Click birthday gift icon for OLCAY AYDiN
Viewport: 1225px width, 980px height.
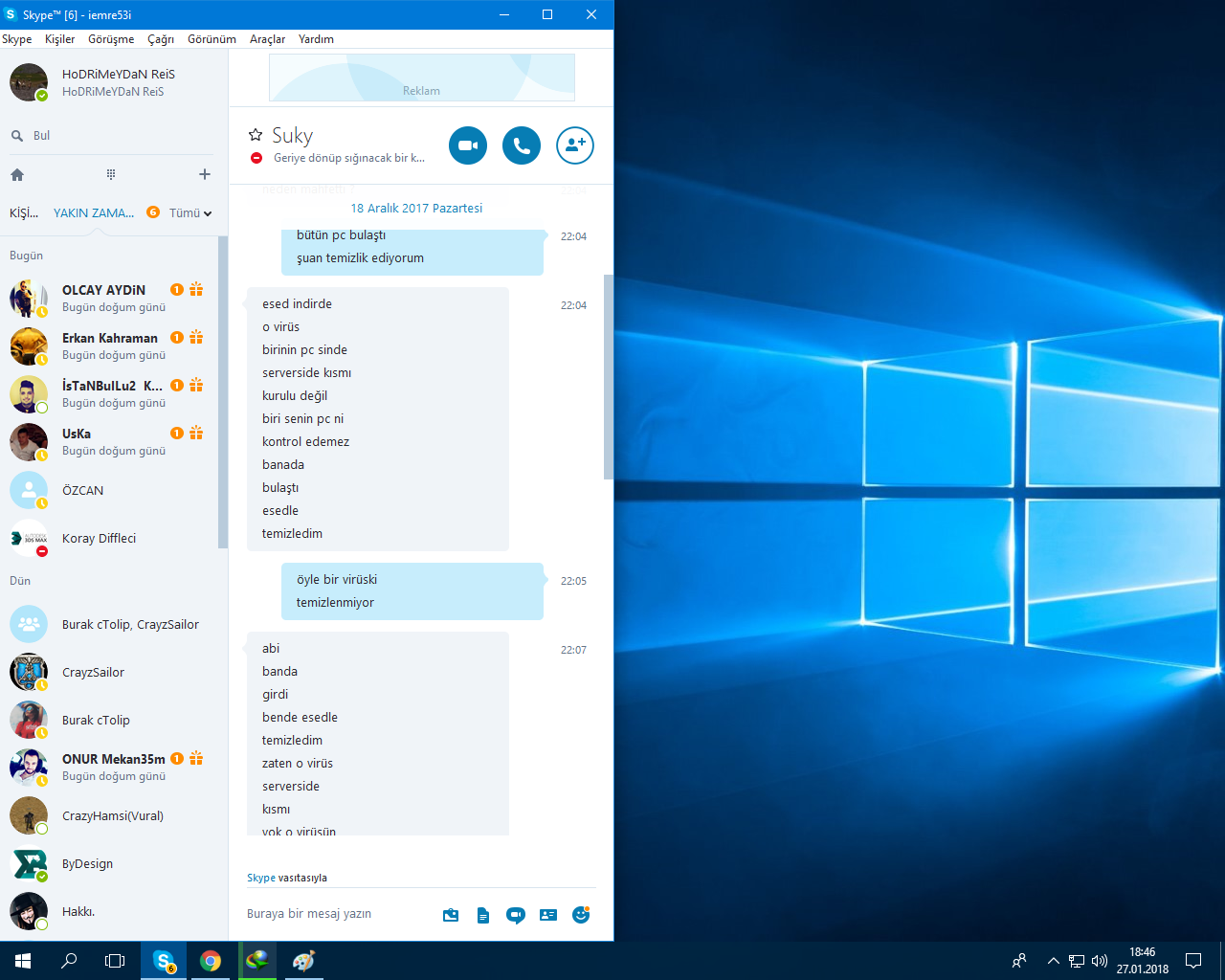point(196,289)
